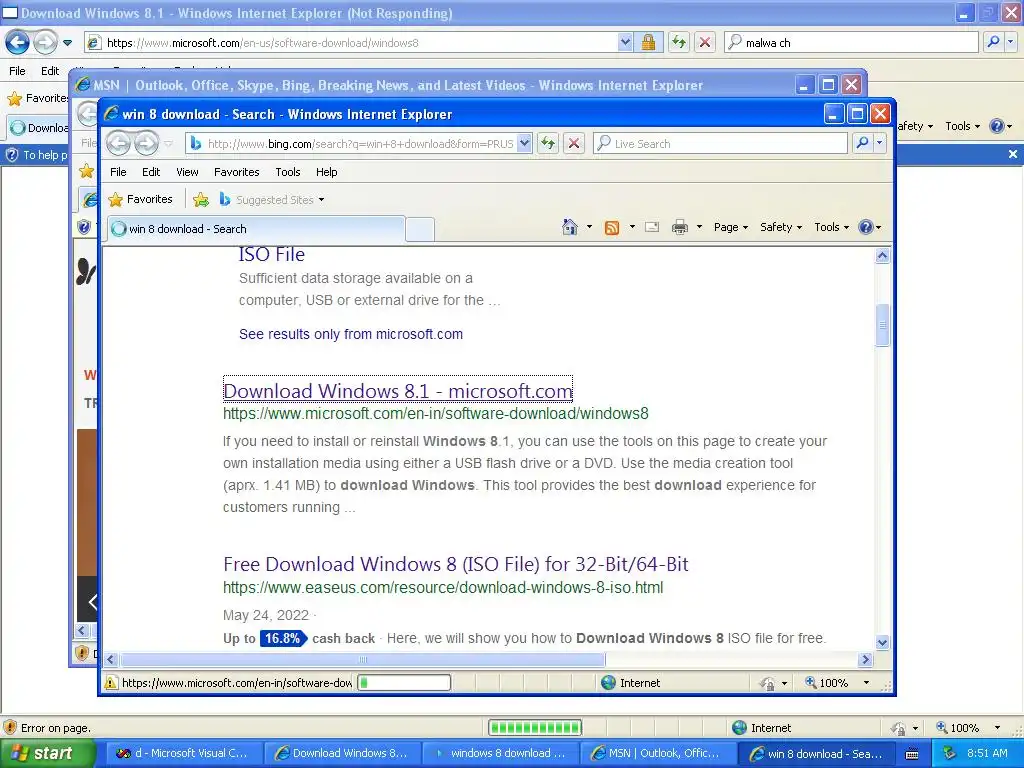Click scroll down arrow in Bing results

coord(882,642)
